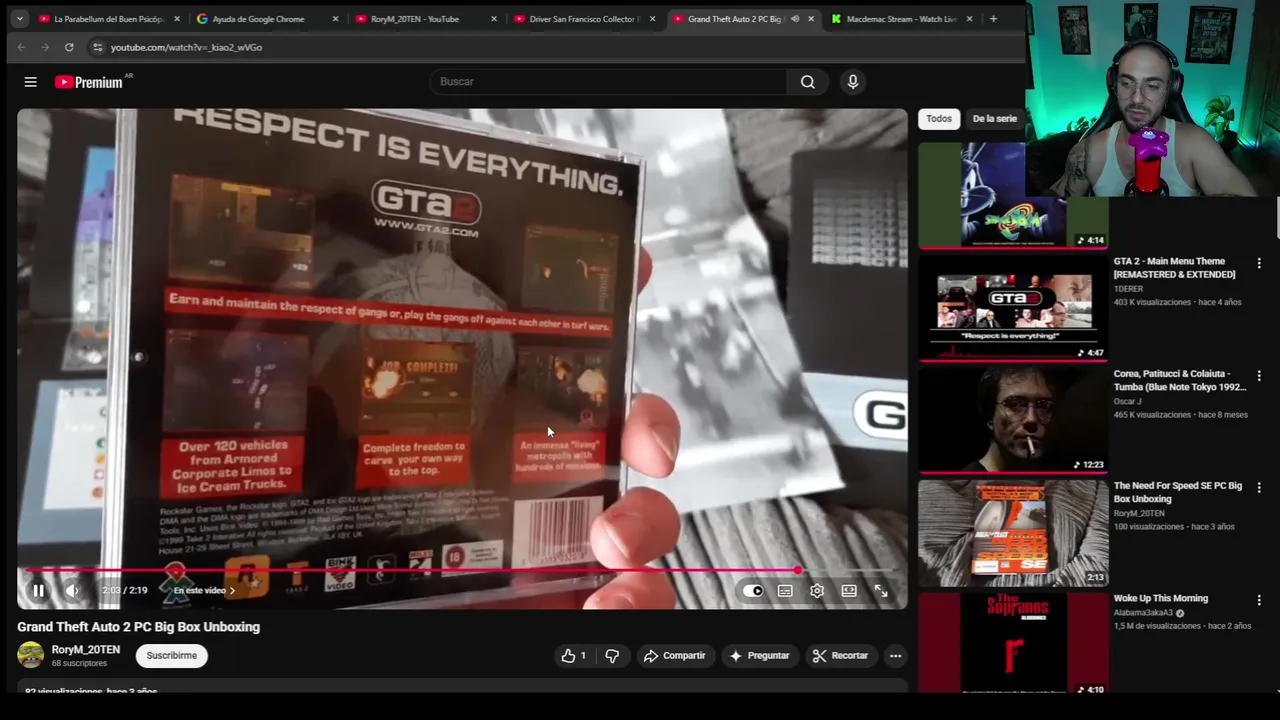Screen dimensions: 1280x720
Task: Dislike the video with thumbs down
Action: click(x=612, y=656)
